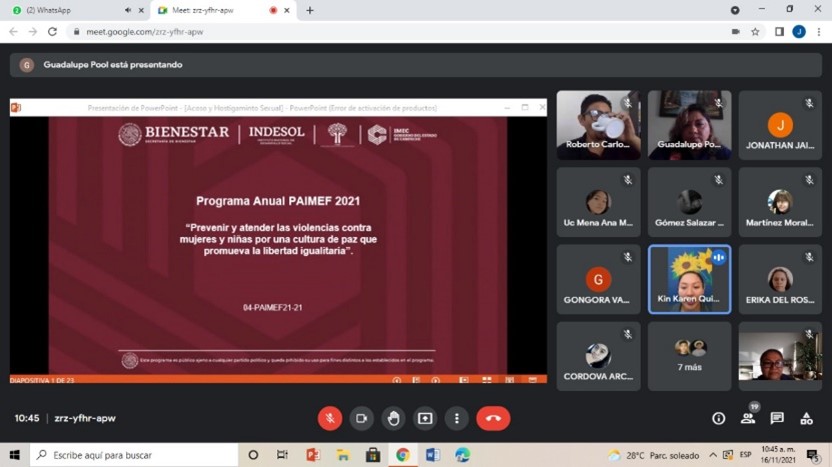Open Edge browser from the taskbar
This screenshot has height=467, width=832.
click(x=462, y=455)
